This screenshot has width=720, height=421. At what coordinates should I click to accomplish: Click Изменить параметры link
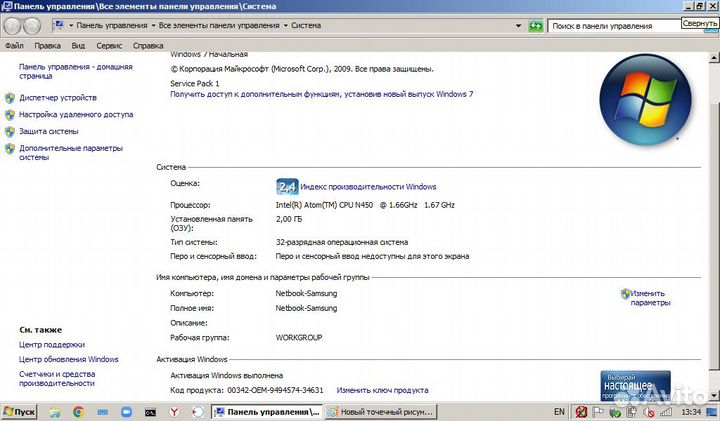[650, 298]
